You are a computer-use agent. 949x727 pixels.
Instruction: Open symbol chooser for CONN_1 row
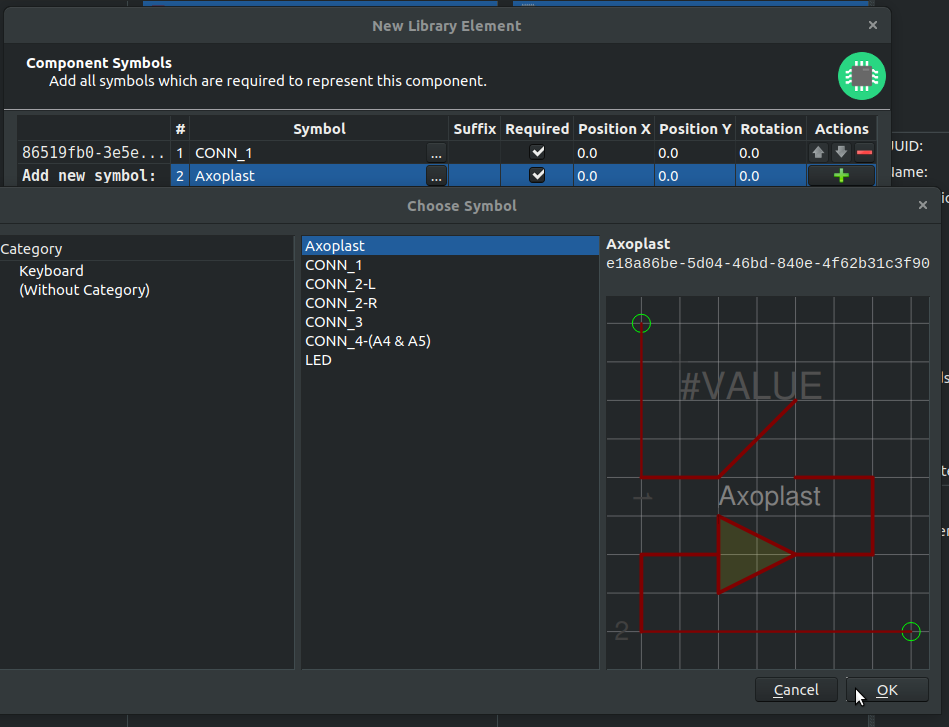436,153
